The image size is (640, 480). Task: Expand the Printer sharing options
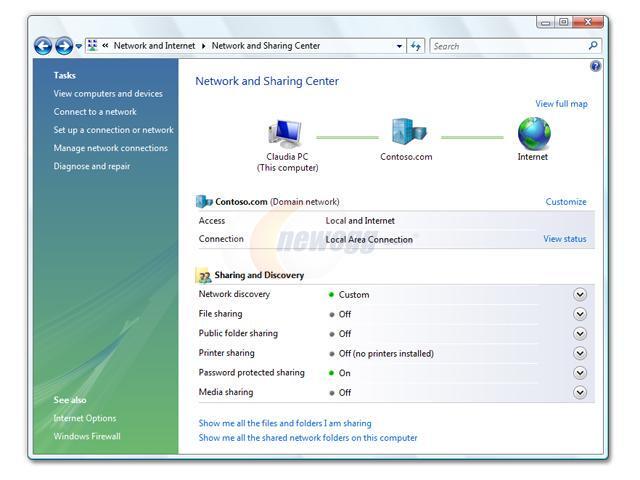coord(580,353)
